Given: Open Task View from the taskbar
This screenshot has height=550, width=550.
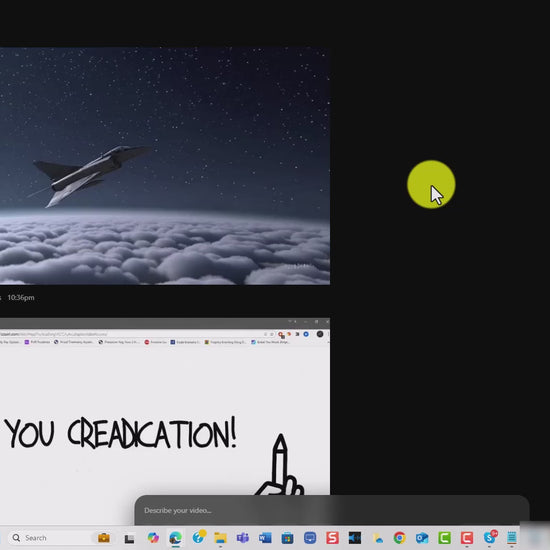Looking at the screenshot, I should point(129,538).
